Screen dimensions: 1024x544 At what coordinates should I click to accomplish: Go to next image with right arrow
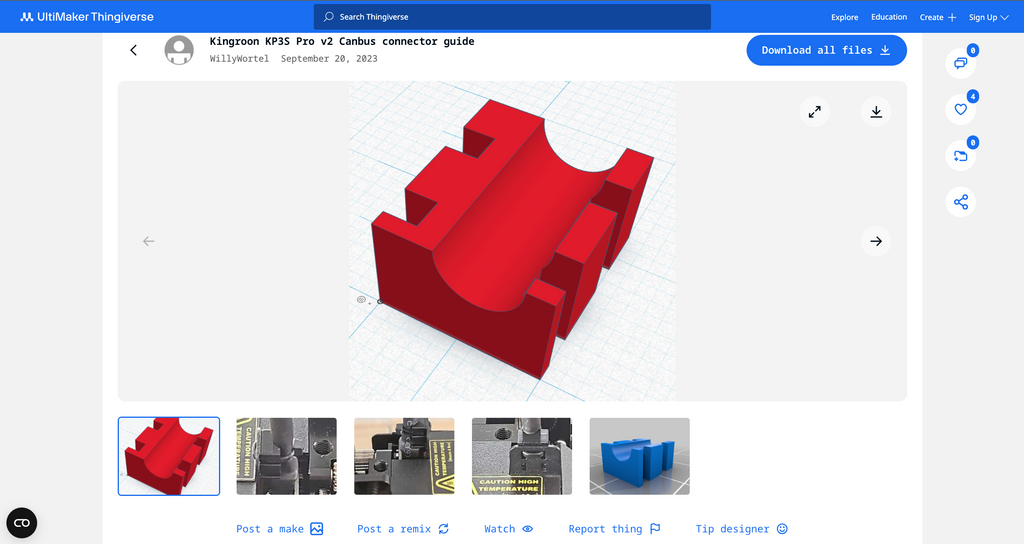coord(876,241)
